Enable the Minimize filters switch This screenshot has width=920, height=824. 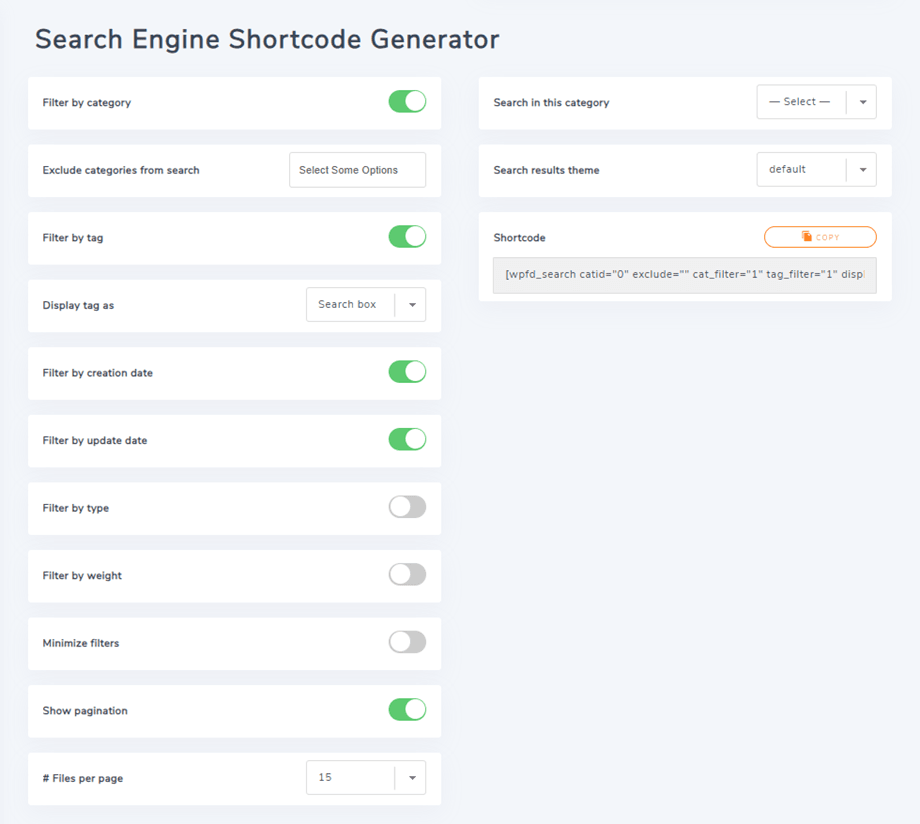[407, 642]
